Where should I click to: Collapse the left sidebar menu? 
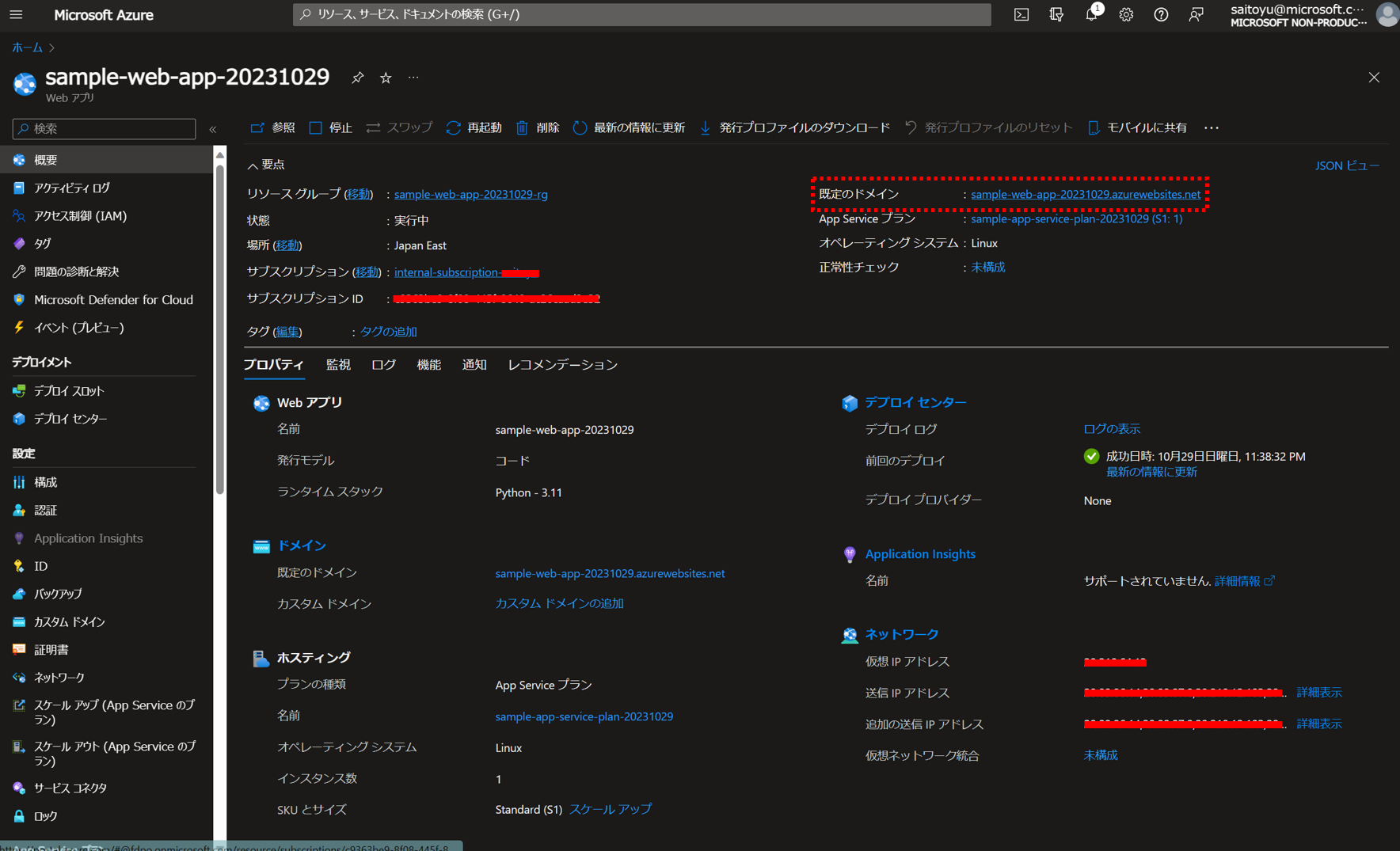pyautogui.click(x=213, y=129)
